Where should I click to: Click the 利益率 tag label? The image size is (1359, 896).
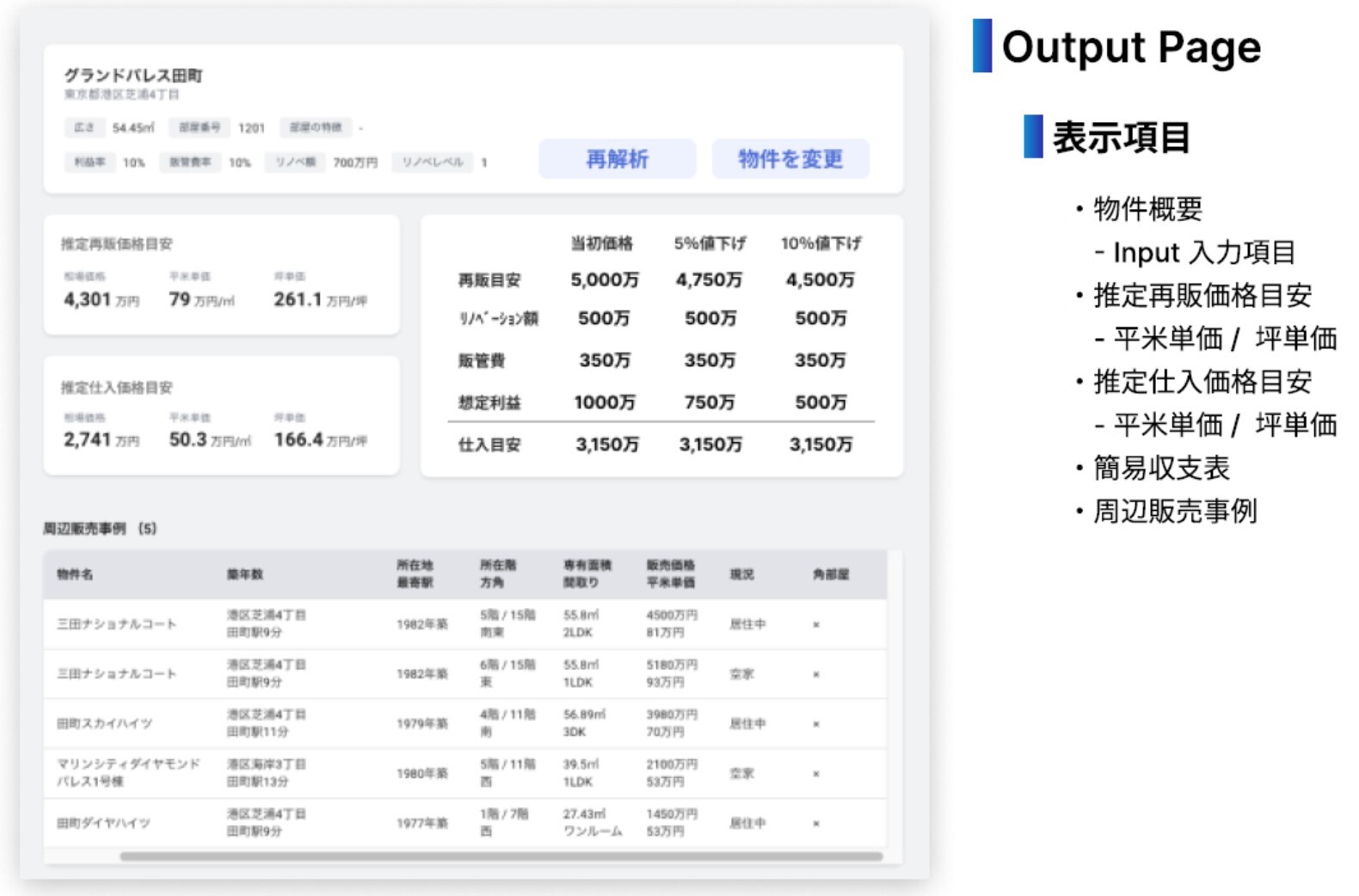(x=89, y=162)
